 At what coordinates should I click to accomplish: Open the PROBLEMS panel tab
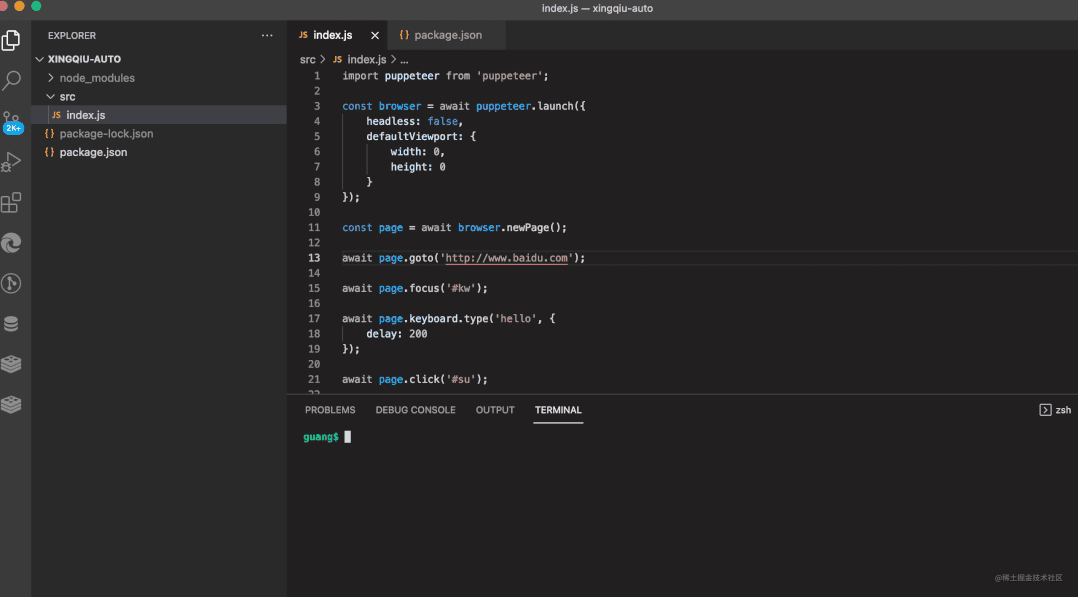click(330, 410)
